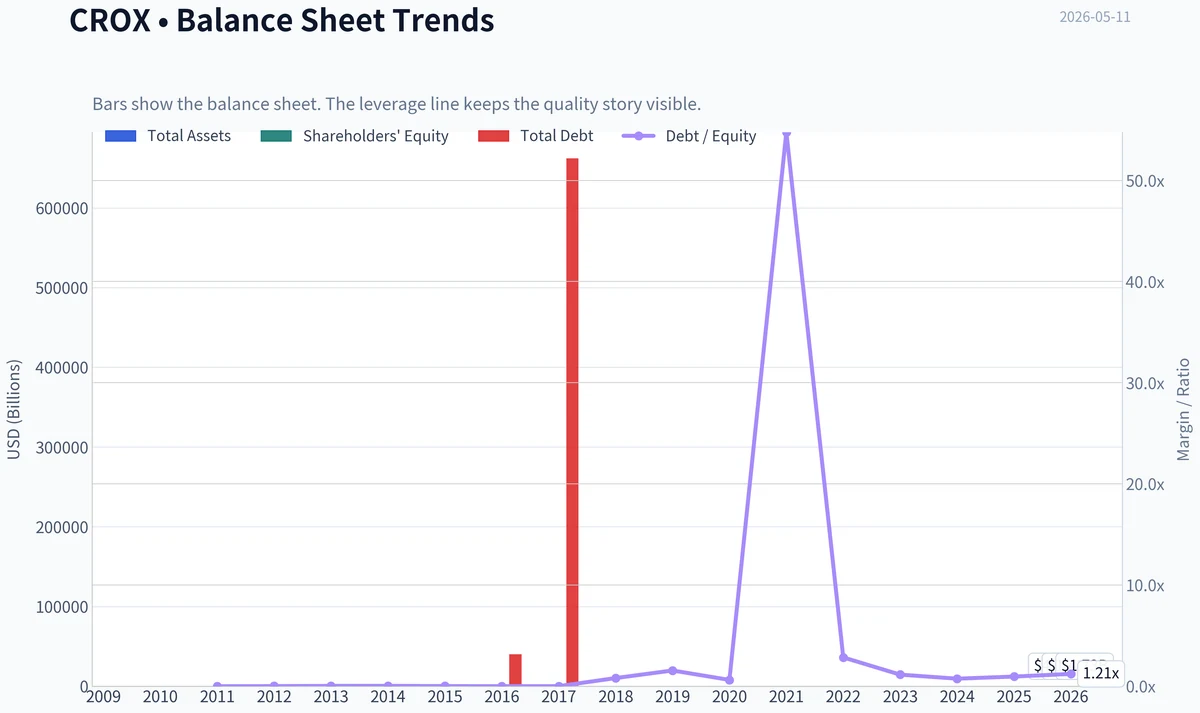Select the 2019 Debt / Equity data point
The width and height of the screenshot is (1200, 713).
coord(673,670)
